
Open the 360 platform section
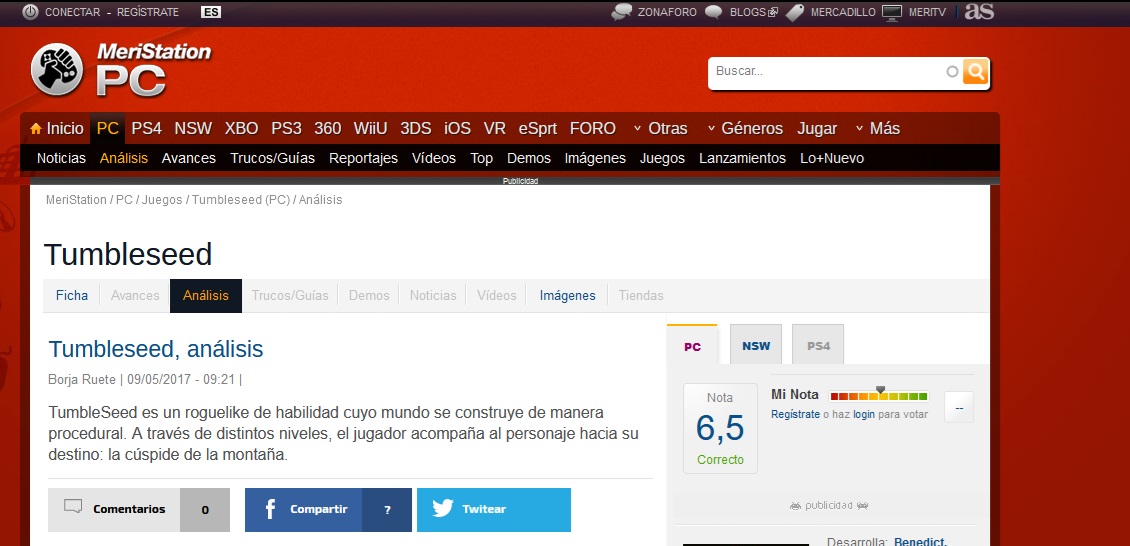coord(328,129)
